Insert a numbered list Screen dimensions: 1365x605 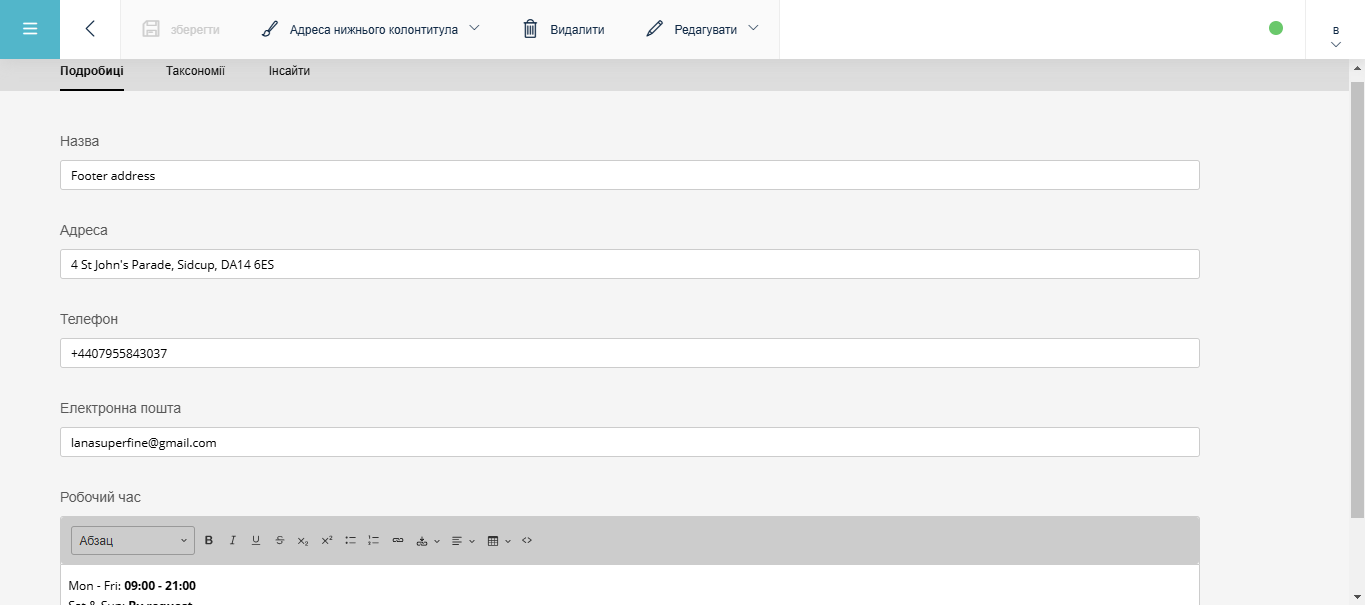click(373, 540)
